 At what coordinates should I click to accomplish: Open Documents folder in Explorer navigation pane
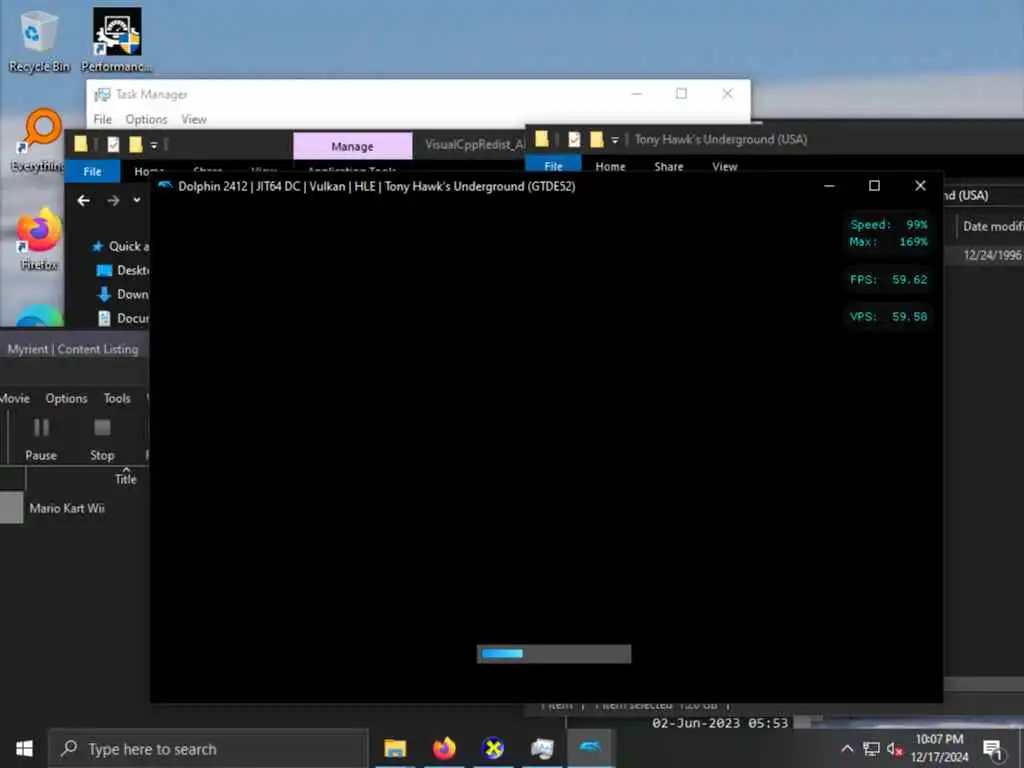123,318
